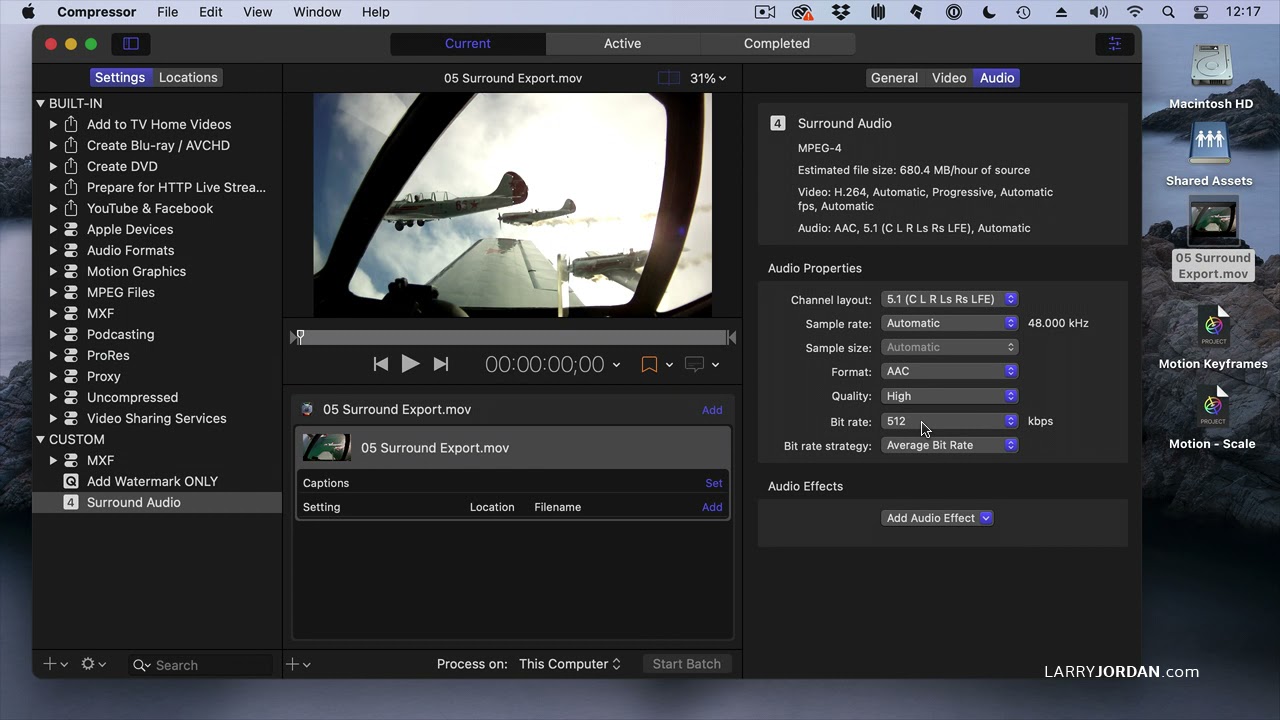Click the orange marker bookmark icon
1280x720 pixels.
[649, 364]
